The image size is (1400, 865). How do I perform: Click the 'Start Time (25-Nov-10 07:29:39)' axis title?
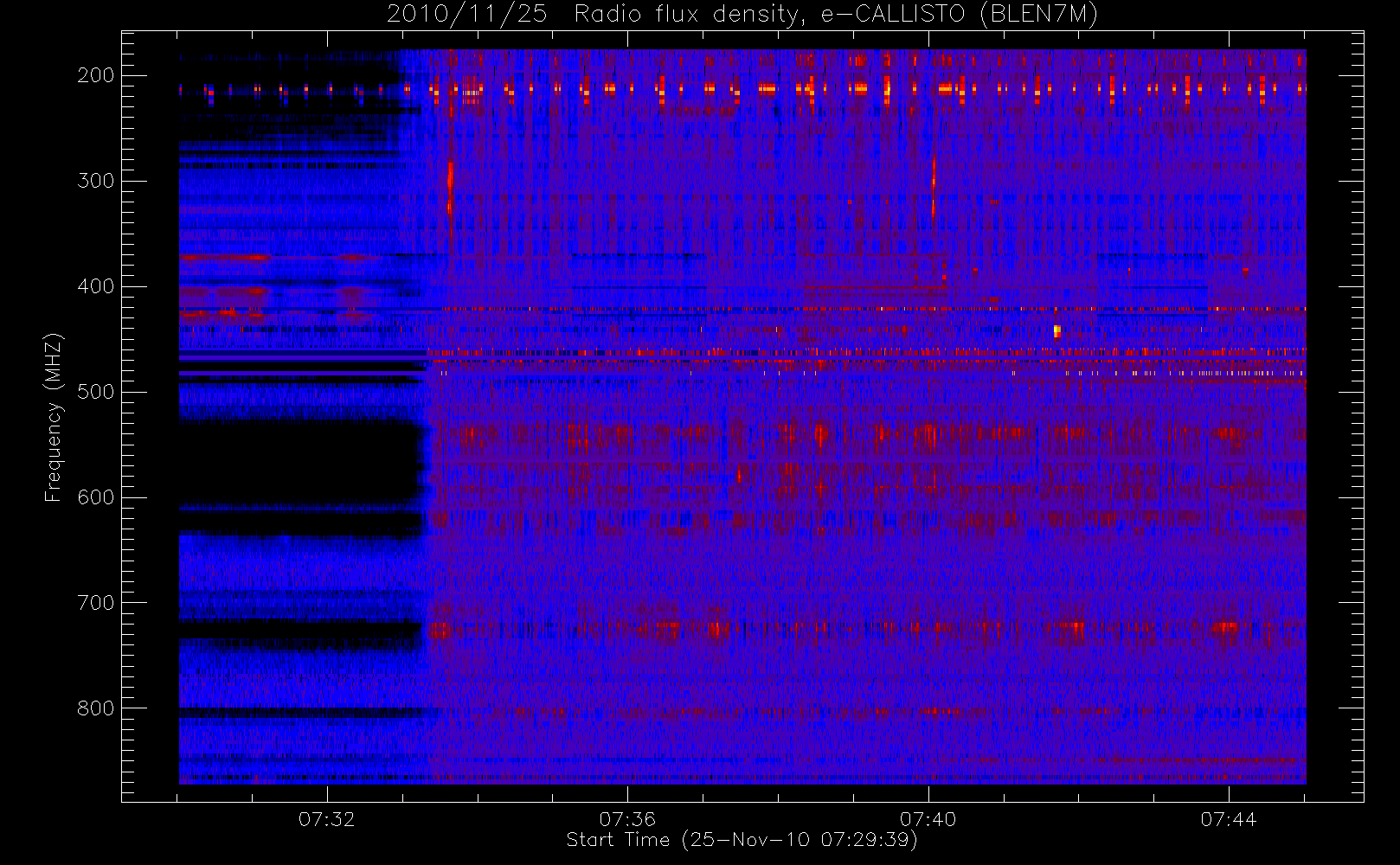[x=742, y=840]
